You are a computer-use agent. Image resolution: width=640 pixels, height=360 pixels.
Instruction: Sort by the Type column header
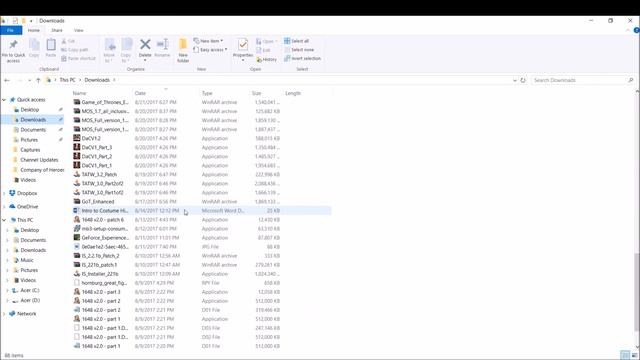(224, 93)
